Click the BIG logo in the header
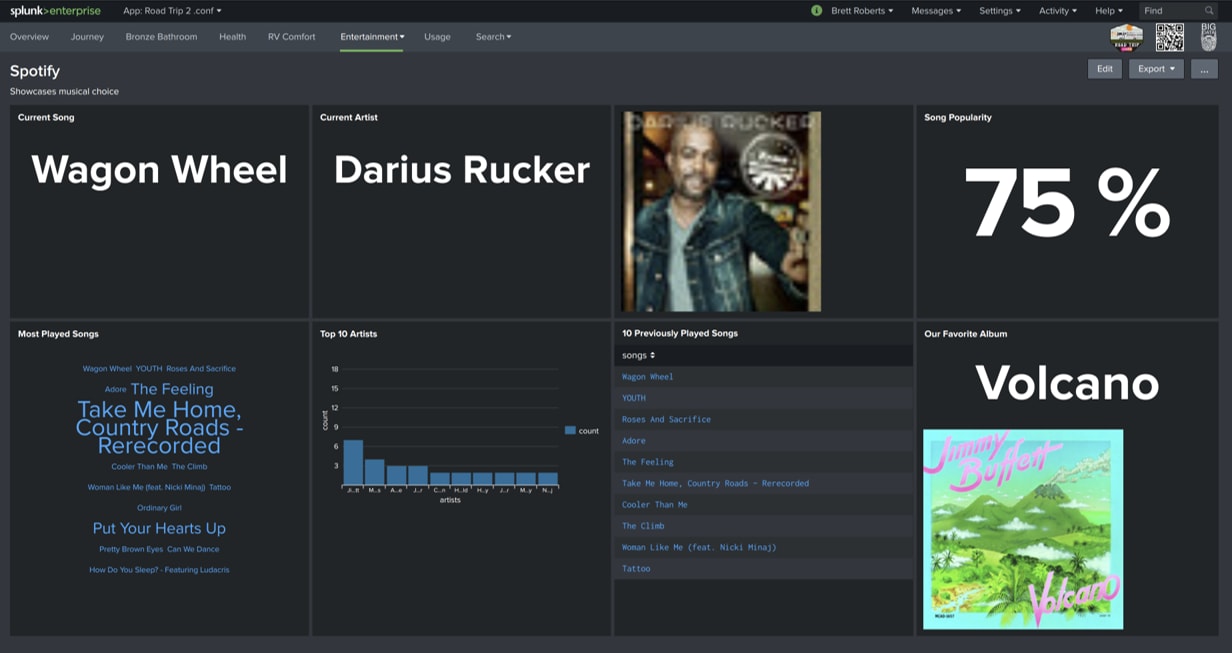The image size is (1232, 653). (x=1208, y=37)
